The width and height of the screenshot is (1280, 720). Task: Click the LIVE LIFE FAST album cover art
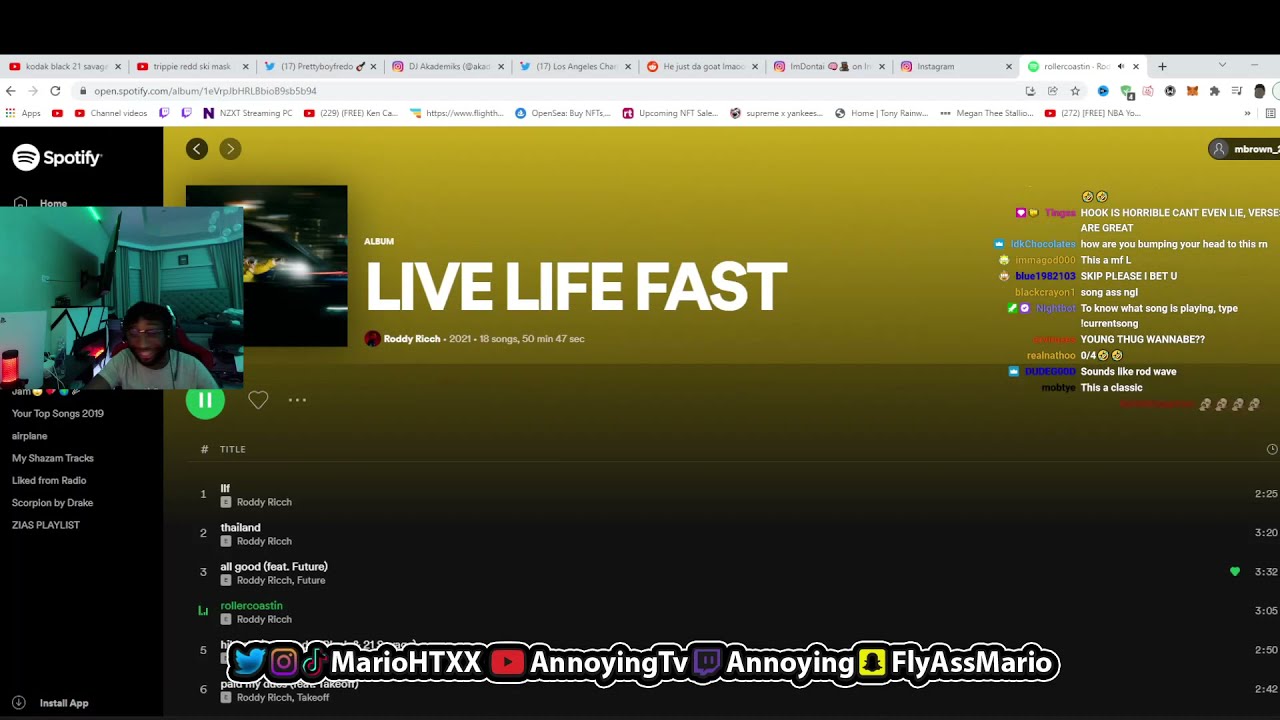295,266
